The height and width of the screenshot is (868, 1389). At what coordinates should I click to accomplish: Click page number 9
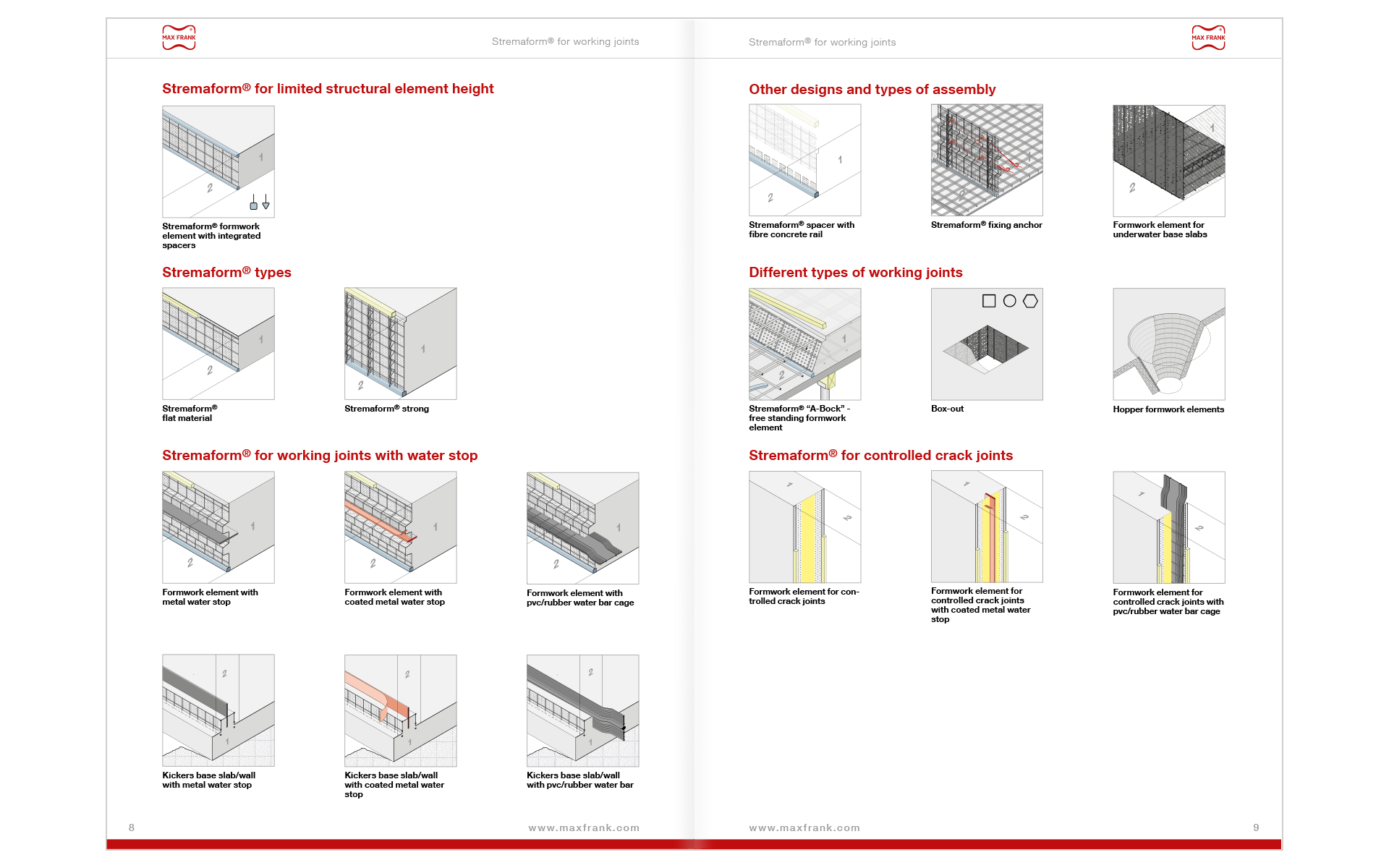[x=1256, y=827]
